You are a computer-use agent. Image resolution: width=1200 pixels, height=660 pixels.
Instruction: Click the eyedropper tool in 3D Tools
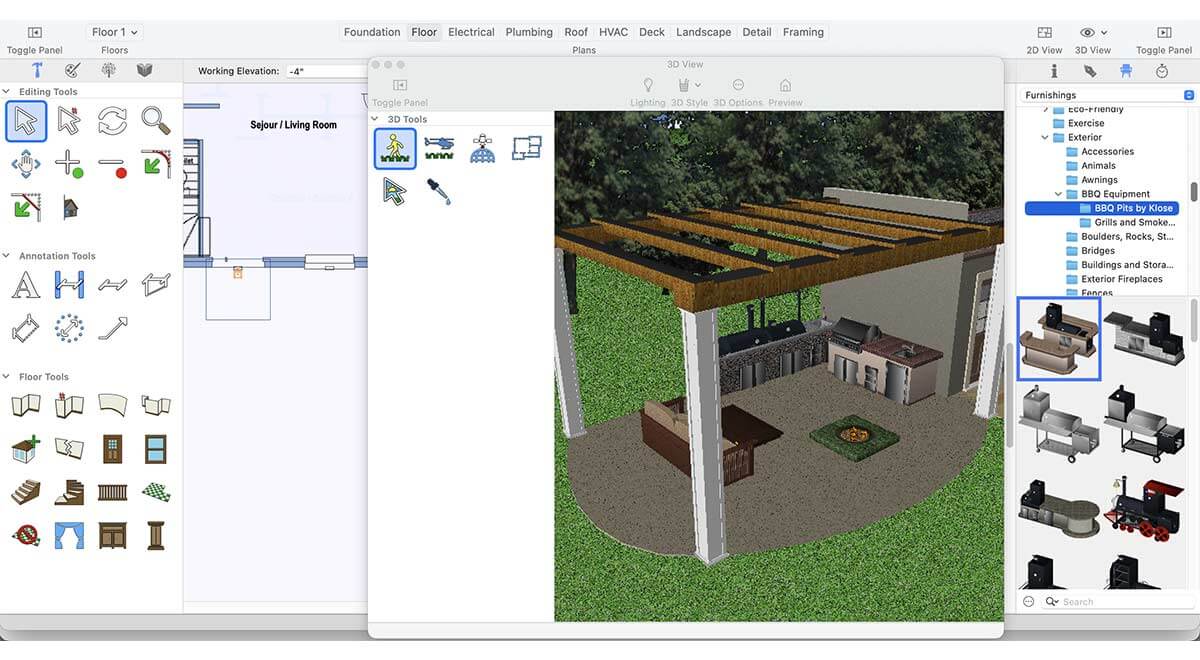438,191
